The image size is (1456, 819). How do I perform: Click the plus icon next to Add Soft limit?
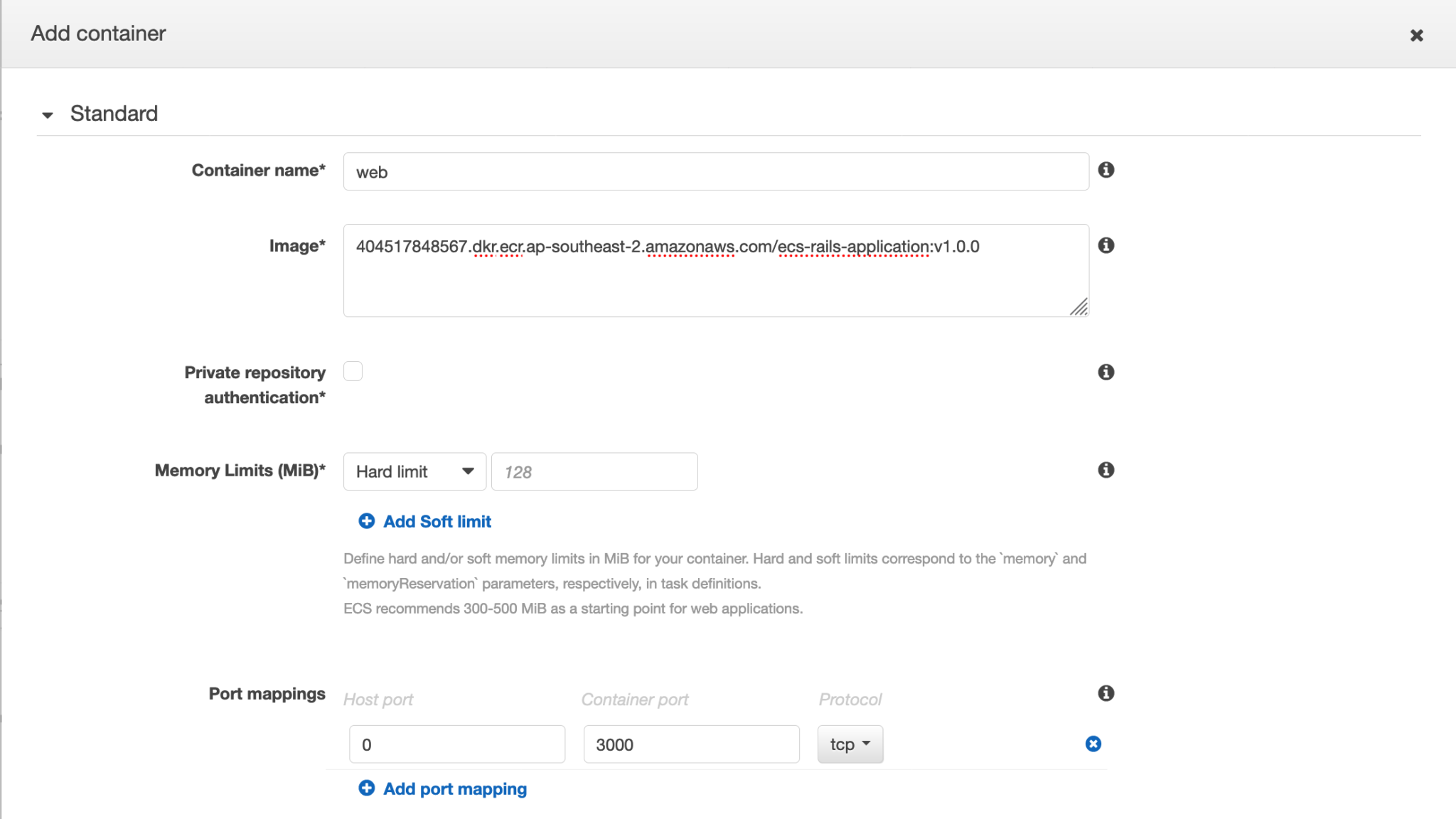pyautogui.click(x=366, y=520)
